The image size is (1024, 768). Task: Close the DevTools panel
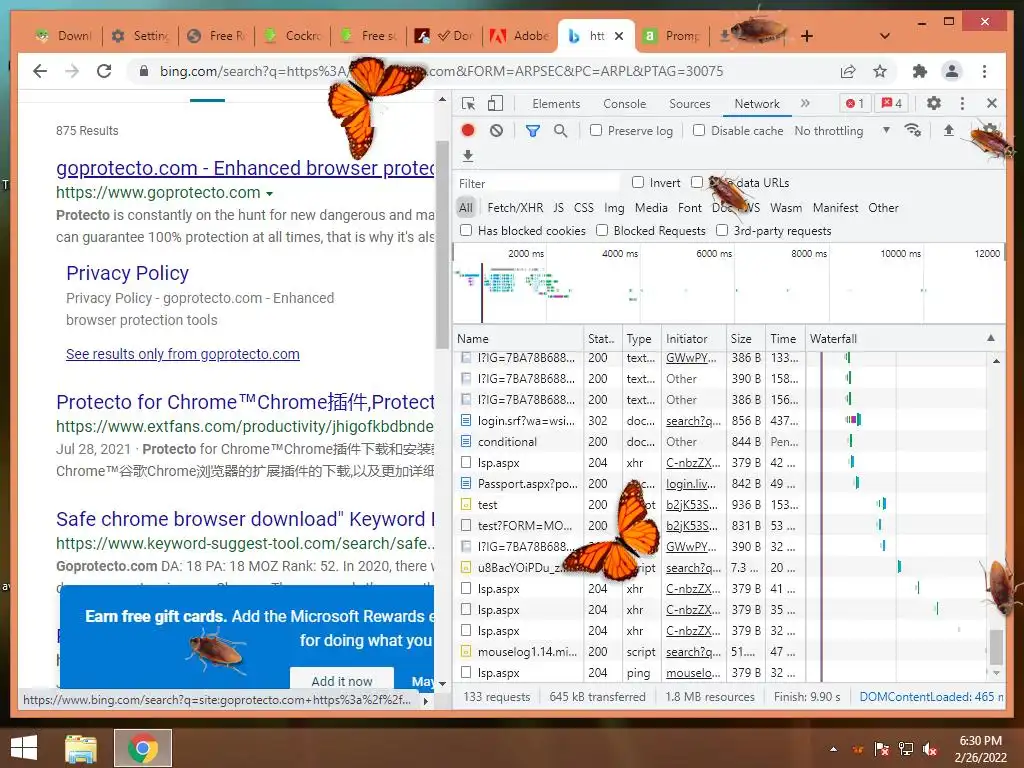click(992, 103)
